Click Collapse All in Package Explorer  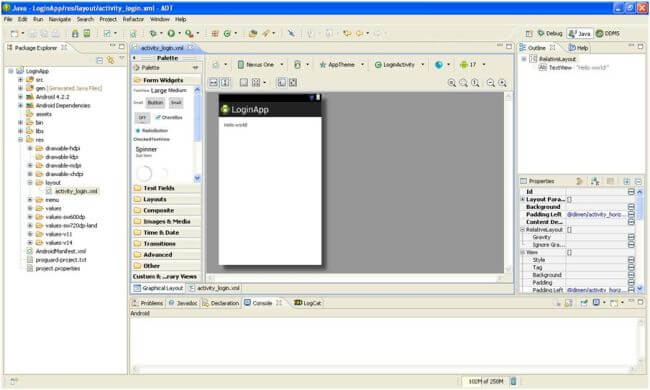[99, 60]
